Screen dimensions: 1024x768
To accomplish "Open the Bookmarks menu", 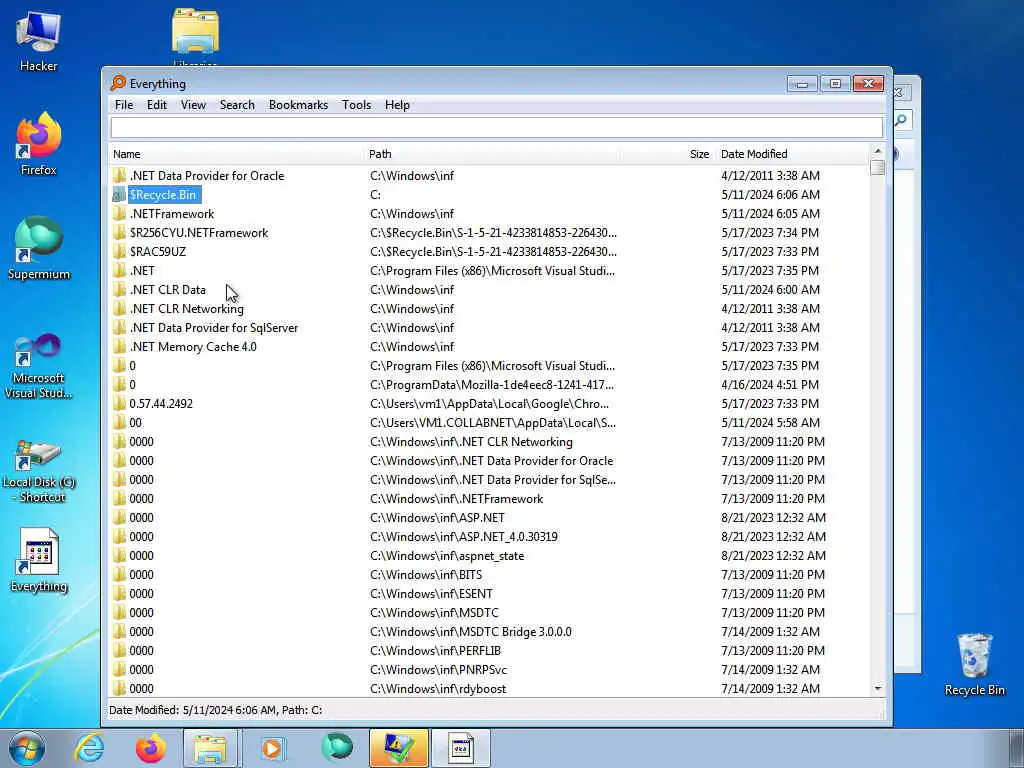I will [298, 105].
